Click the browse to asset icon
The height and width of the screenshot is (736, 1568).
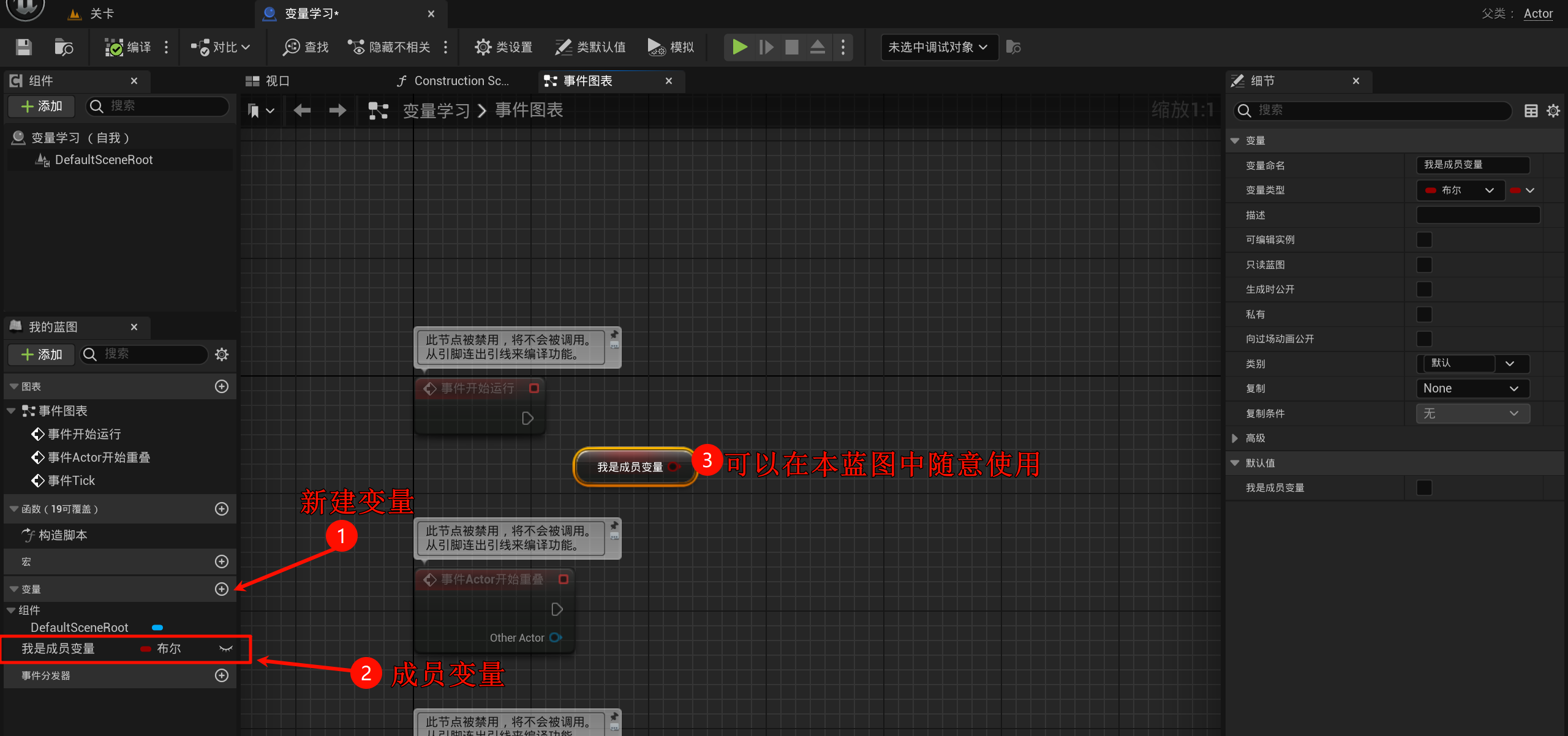click(64, 47)
